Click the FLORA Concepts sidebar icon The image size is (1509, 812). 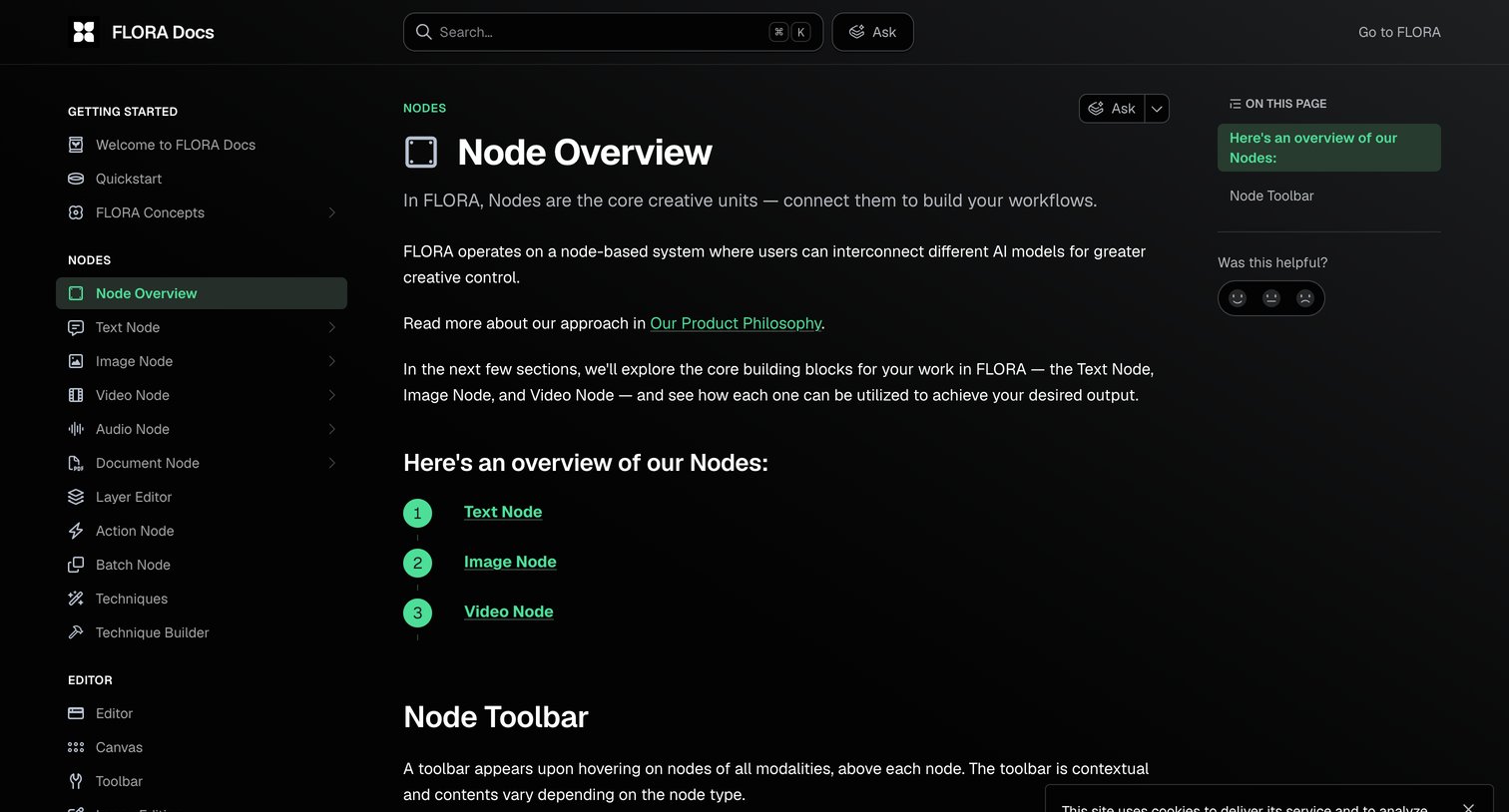[76, 212]
